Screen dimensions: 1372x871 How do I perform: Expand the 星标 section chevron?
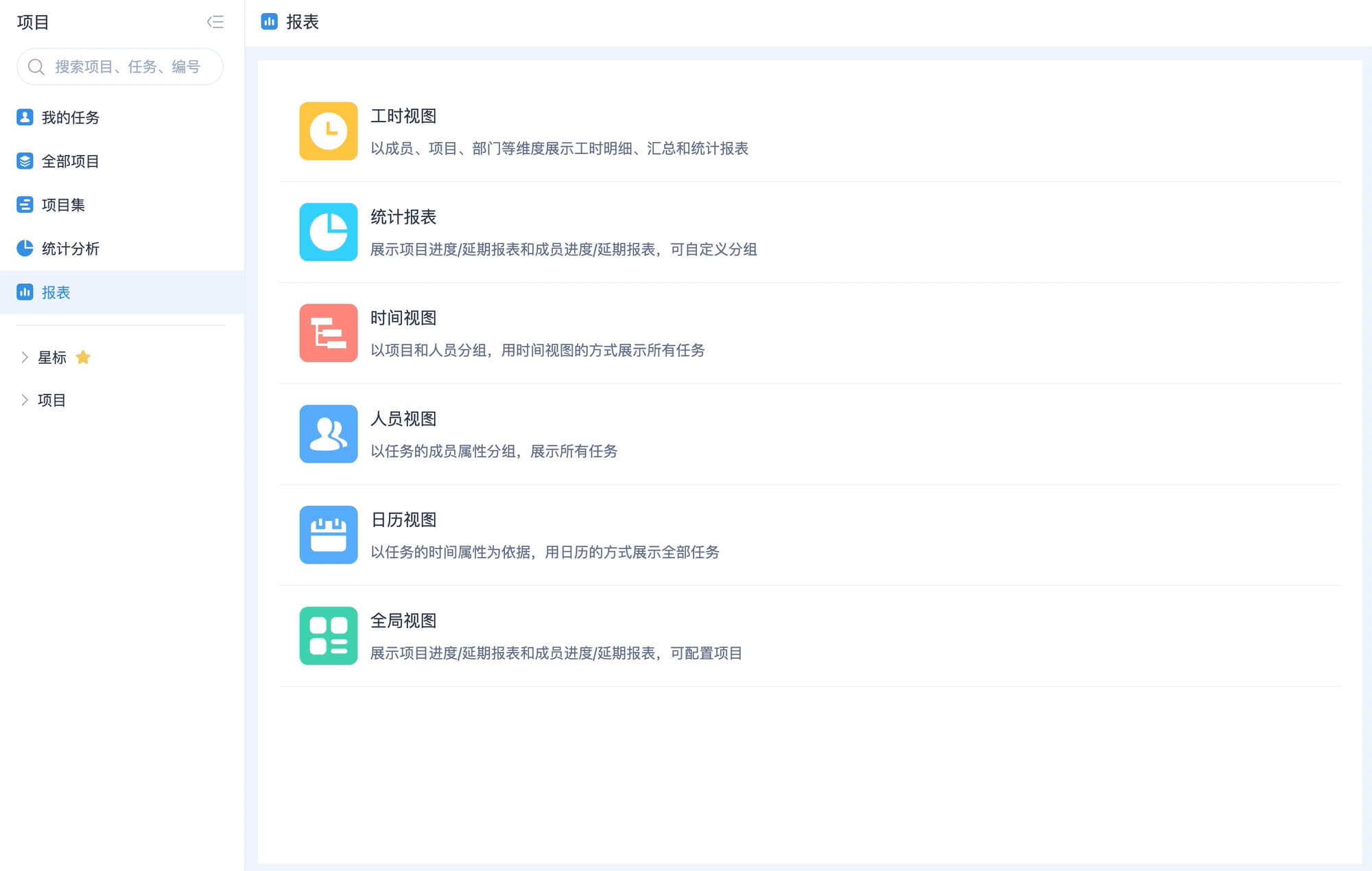click(25, 357)
